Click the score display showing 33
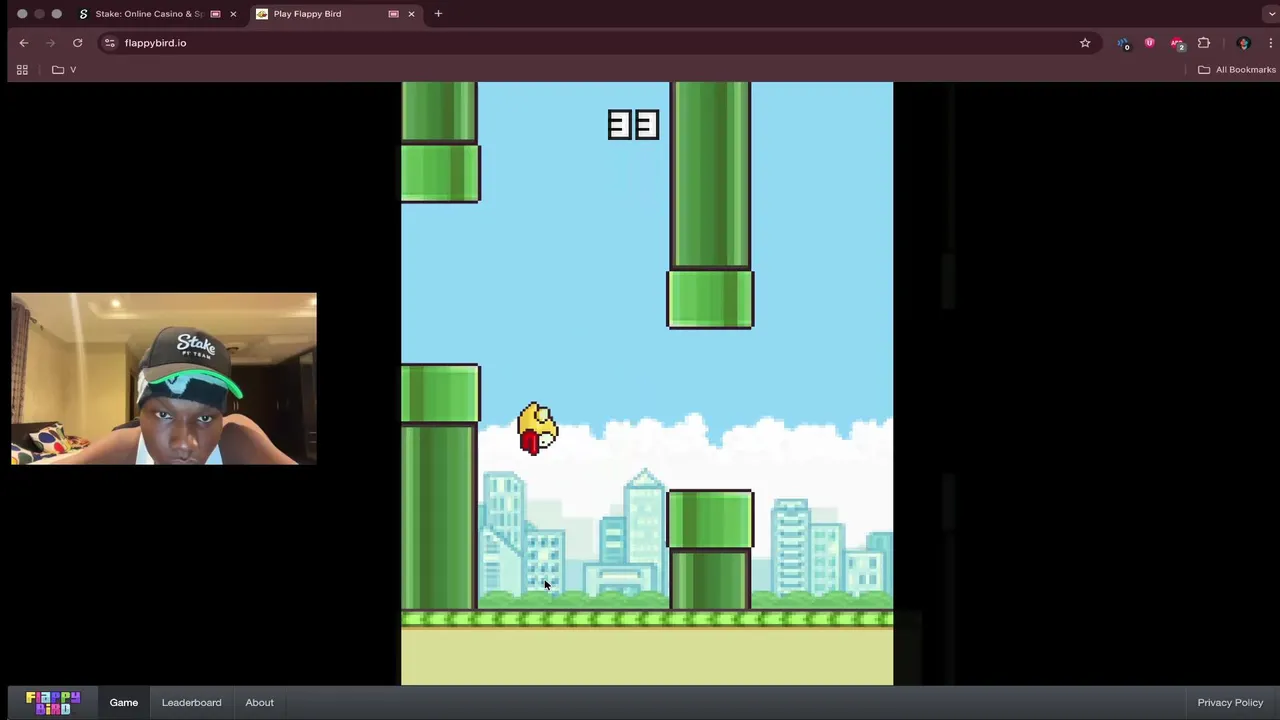Viewport: 1280px width, 720px height. [633, 125]
